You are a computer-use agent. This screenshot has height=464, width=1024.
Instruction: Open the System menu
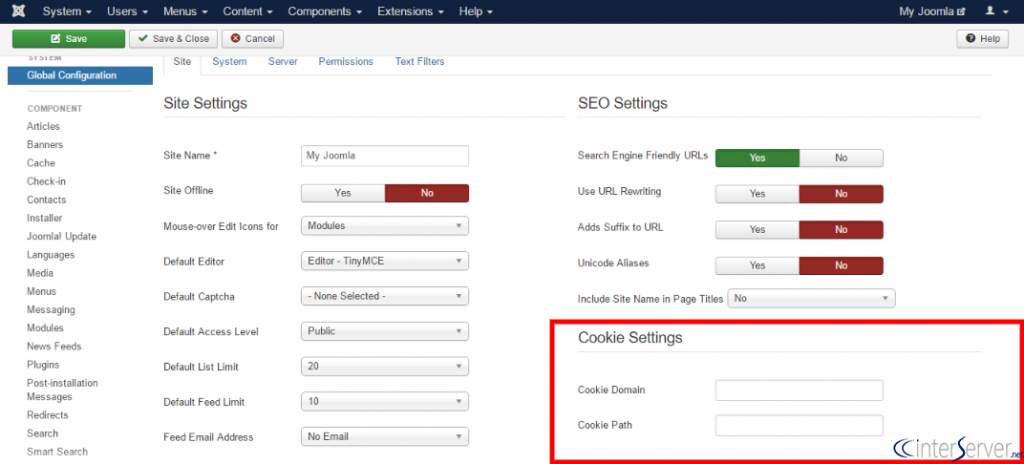click(x=67, y=11)
